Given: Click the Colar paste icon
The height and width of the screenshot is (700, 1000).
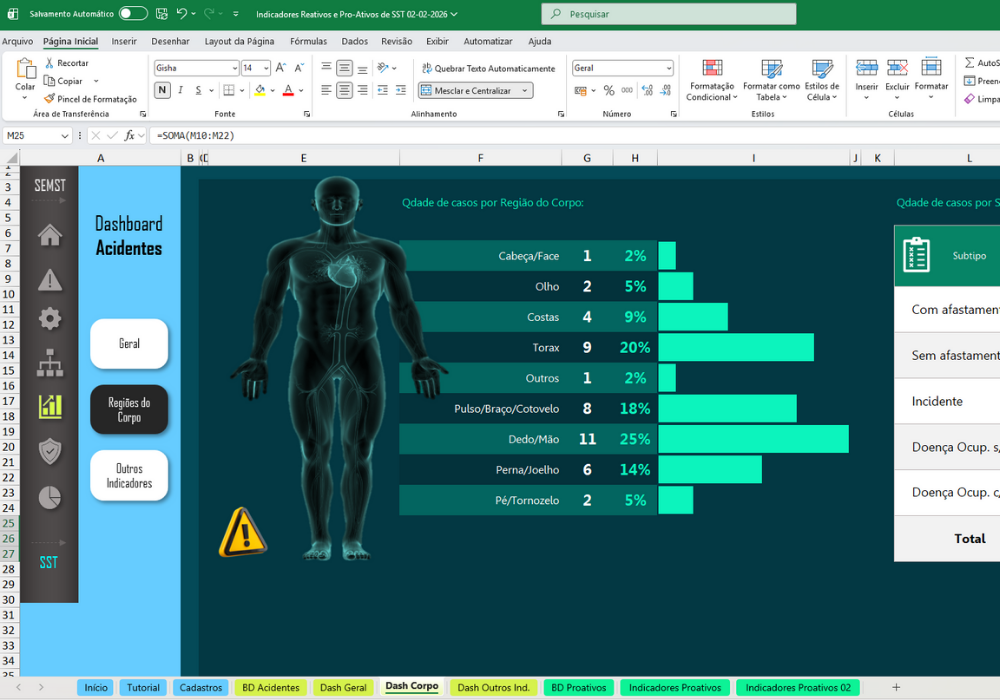Looking at the screenshot, I should point(26,69).
